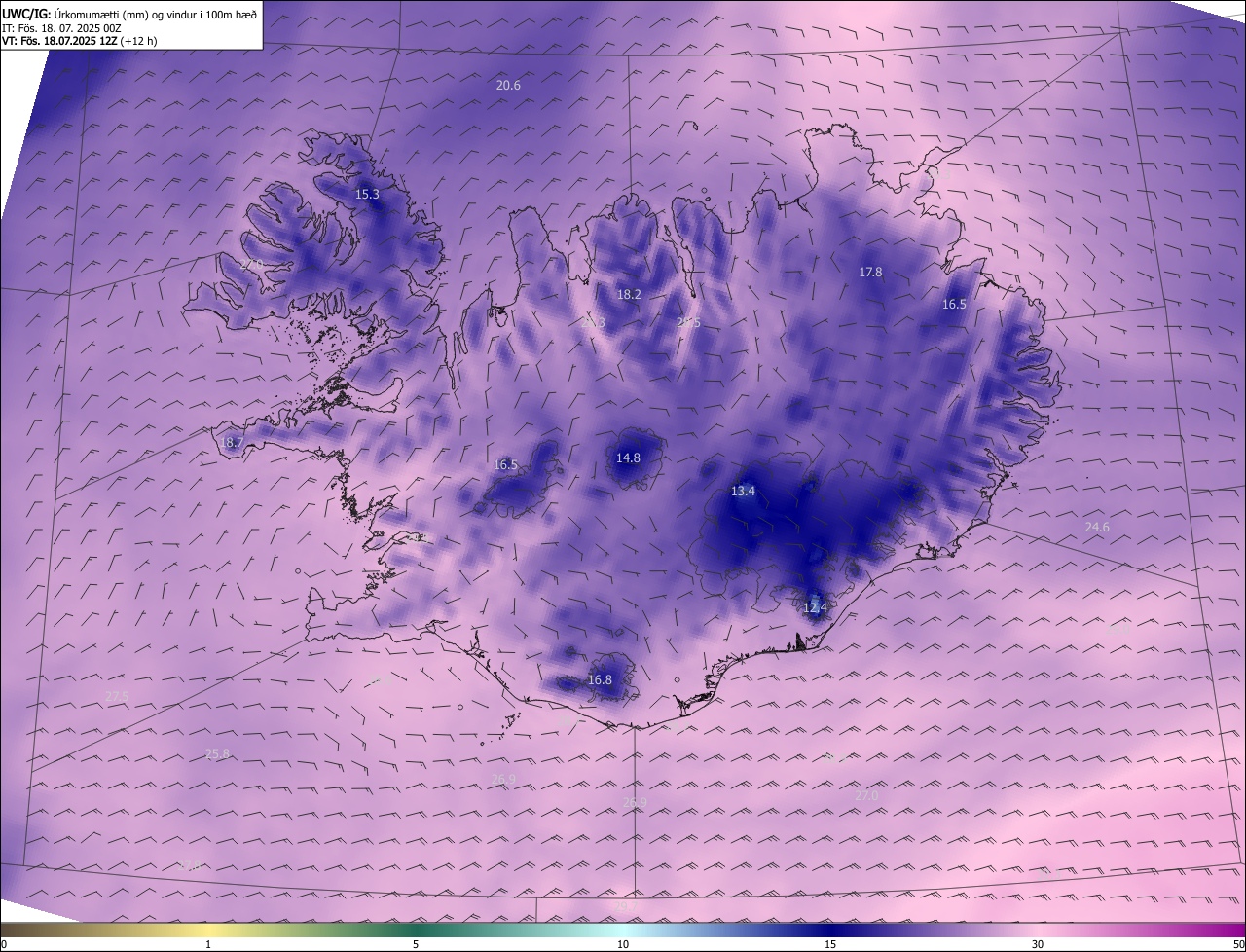The height and width of the screenshot is (952, 1246).
Task: Click the 24.6 value label on the map
Action: pyautogui.click(x=1097, y=528)
